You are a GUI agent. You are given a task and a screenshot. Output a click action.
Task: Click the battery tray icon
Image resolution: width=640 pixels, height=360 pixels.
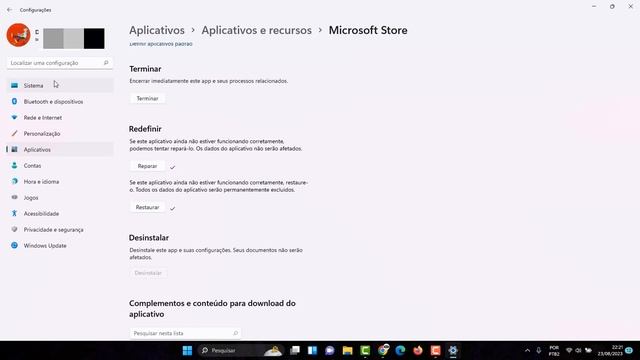[588, 351]
